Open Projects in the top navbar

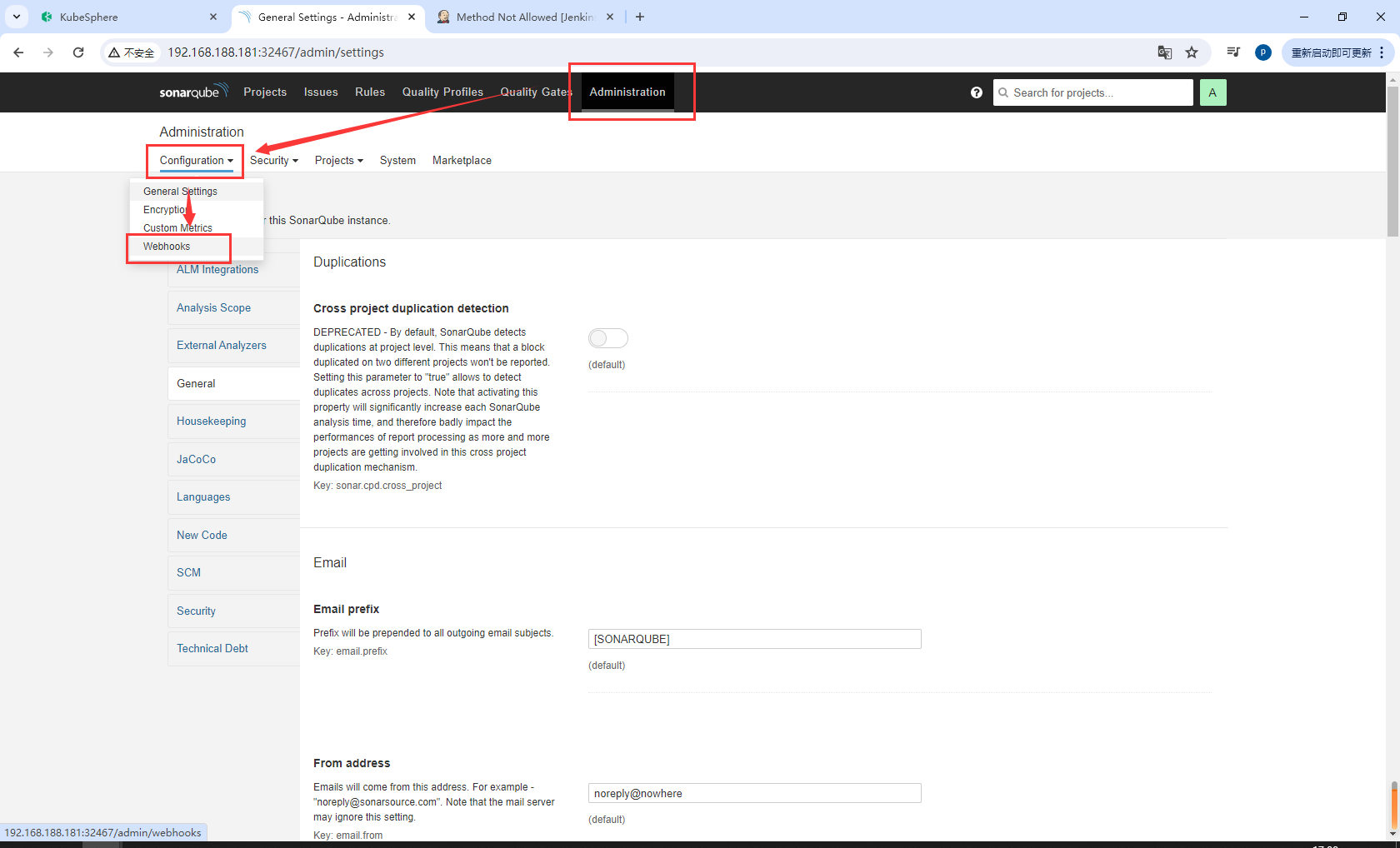(x=265, y=92)
